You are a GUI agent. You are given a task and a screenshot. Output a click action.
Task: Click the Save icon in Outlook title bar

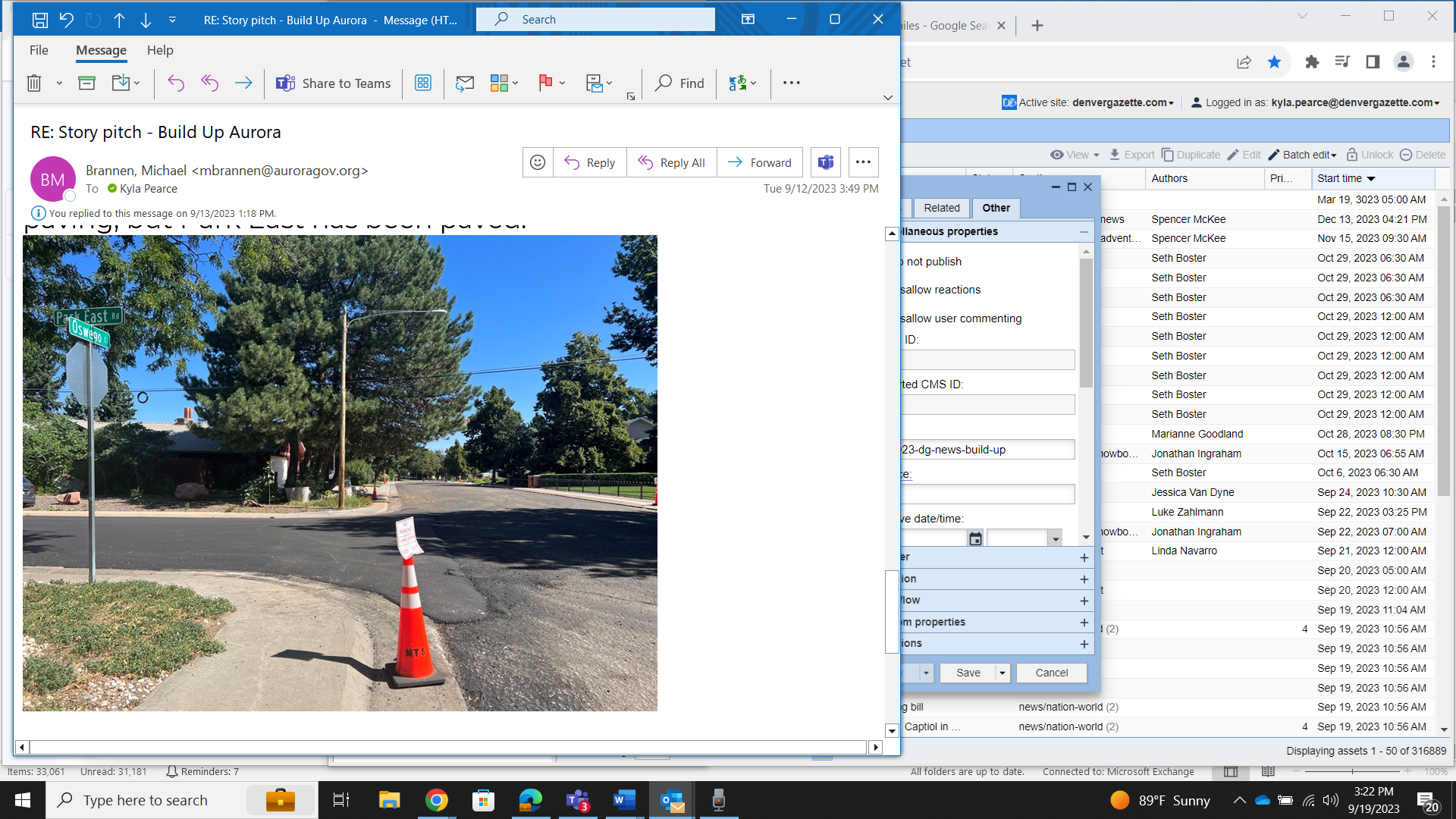[x=40, y=20]
